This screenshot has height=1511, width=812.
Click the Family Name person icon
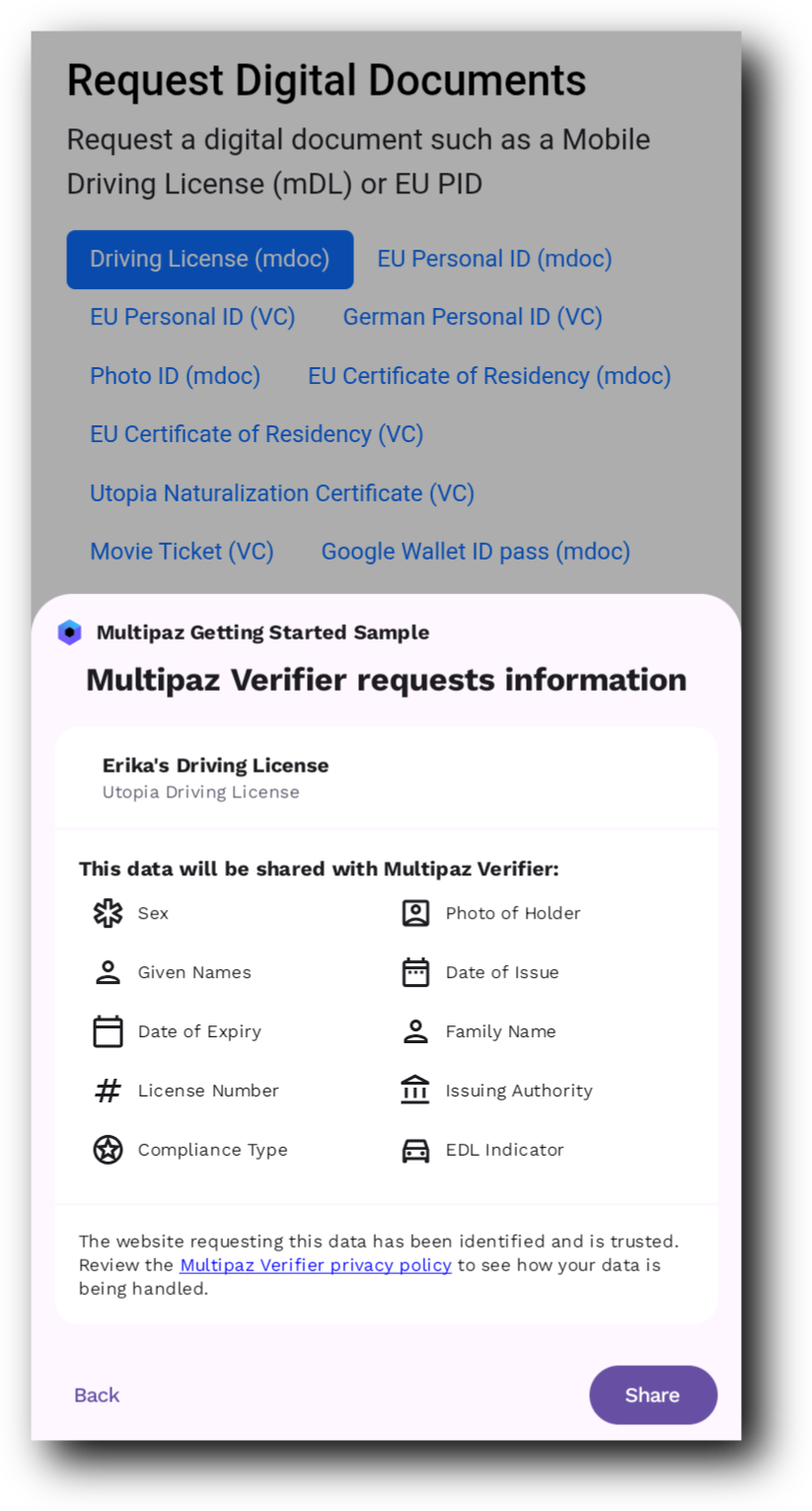pyautogui.click(x=415, y=1031)
